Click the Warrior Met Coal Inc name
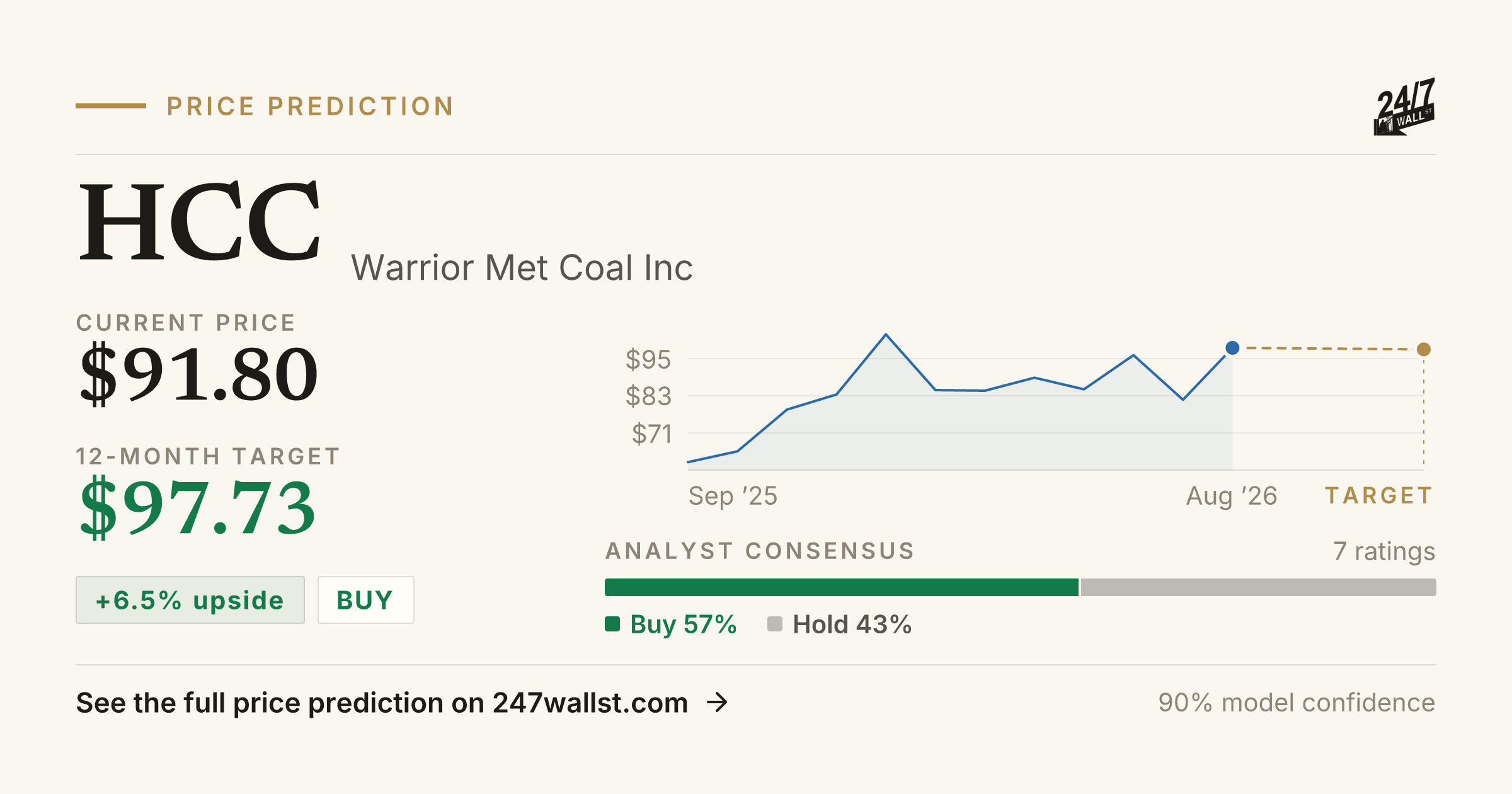Screen dimensions: 1512x794 coord(522,267)
